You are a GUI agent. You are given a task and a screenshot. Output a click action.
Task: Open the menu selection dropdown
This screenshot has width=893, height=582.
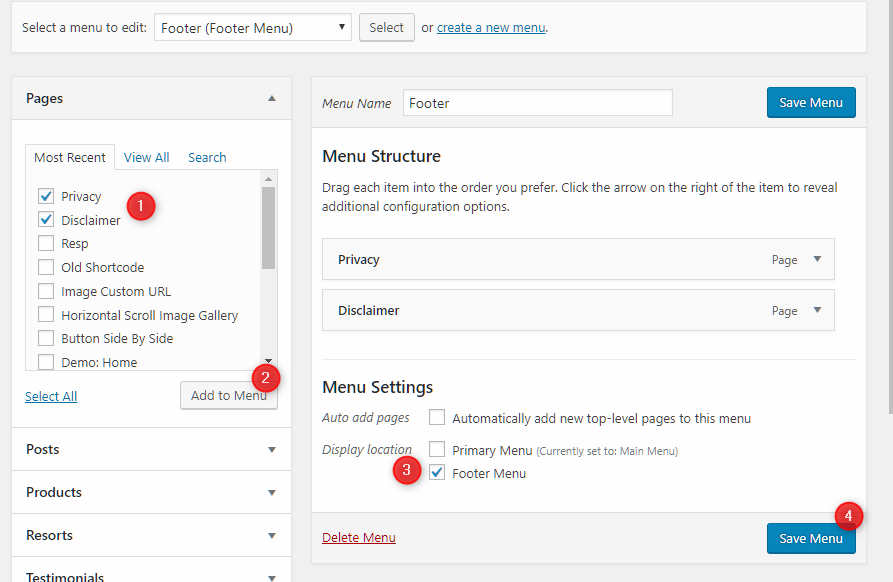coord(253,28)
